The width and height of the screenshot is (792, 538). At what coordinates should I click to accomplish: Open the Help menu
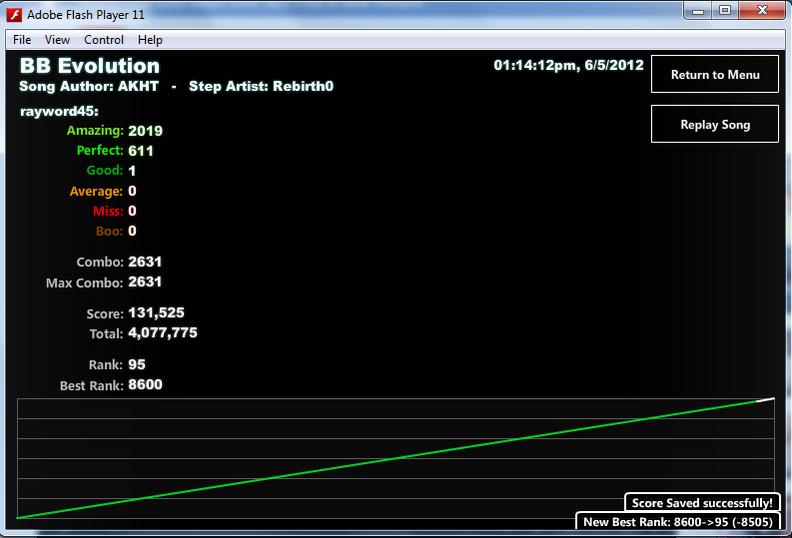(x=150, y=39)
